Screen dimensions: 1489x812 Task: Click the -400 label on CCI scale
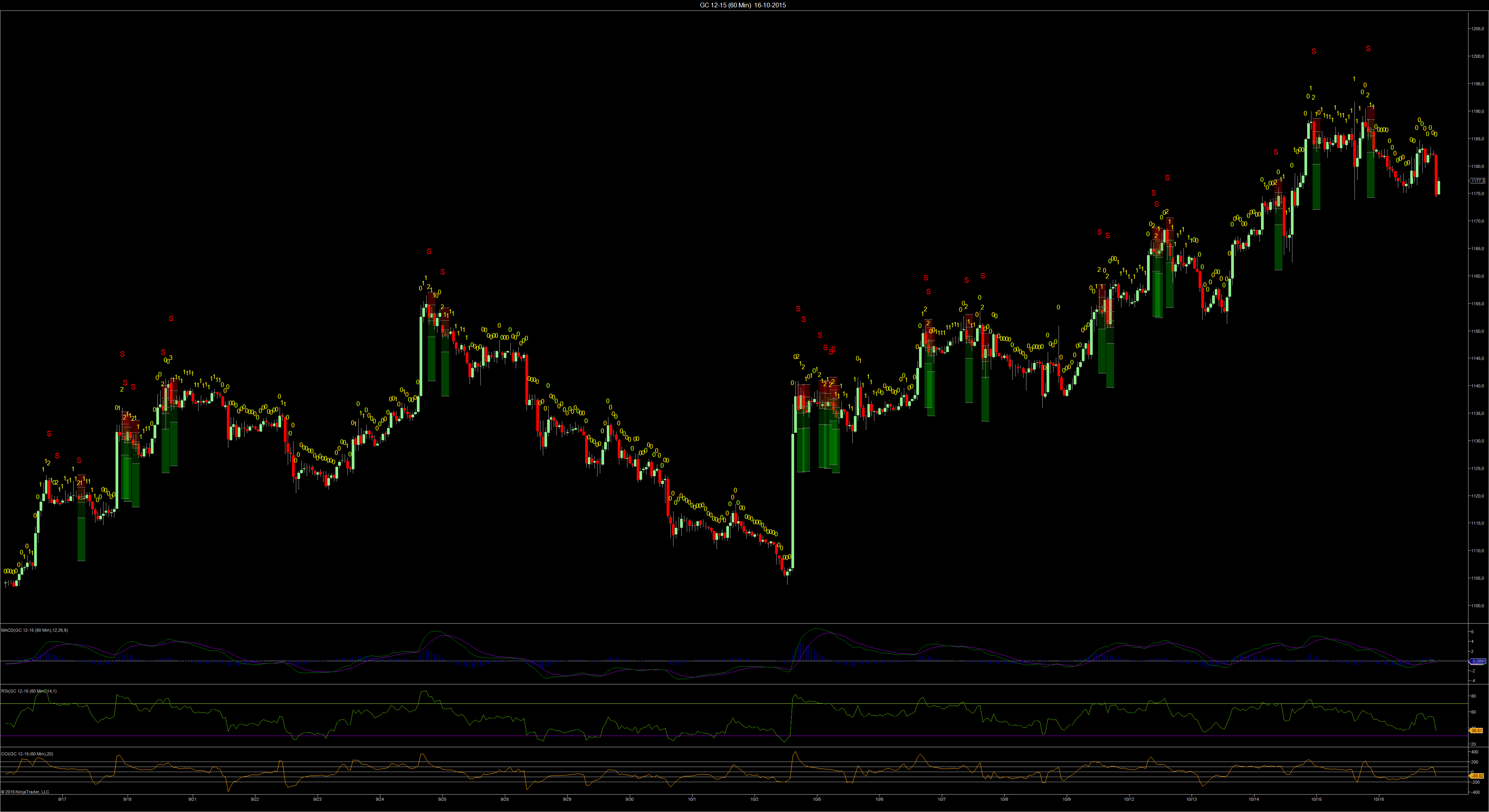coord(1476,792)
